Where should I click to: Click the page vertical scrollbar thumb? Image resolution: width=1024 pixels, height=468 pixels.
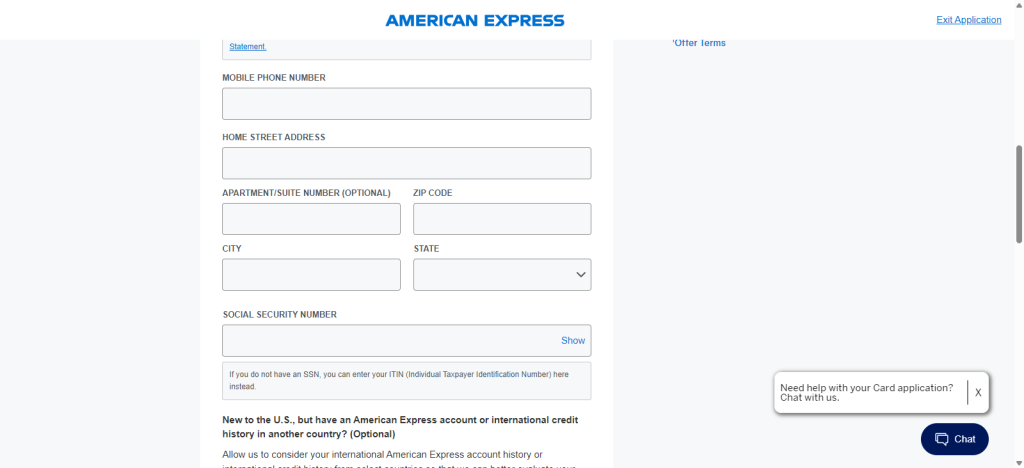[x=1019, y=195]
